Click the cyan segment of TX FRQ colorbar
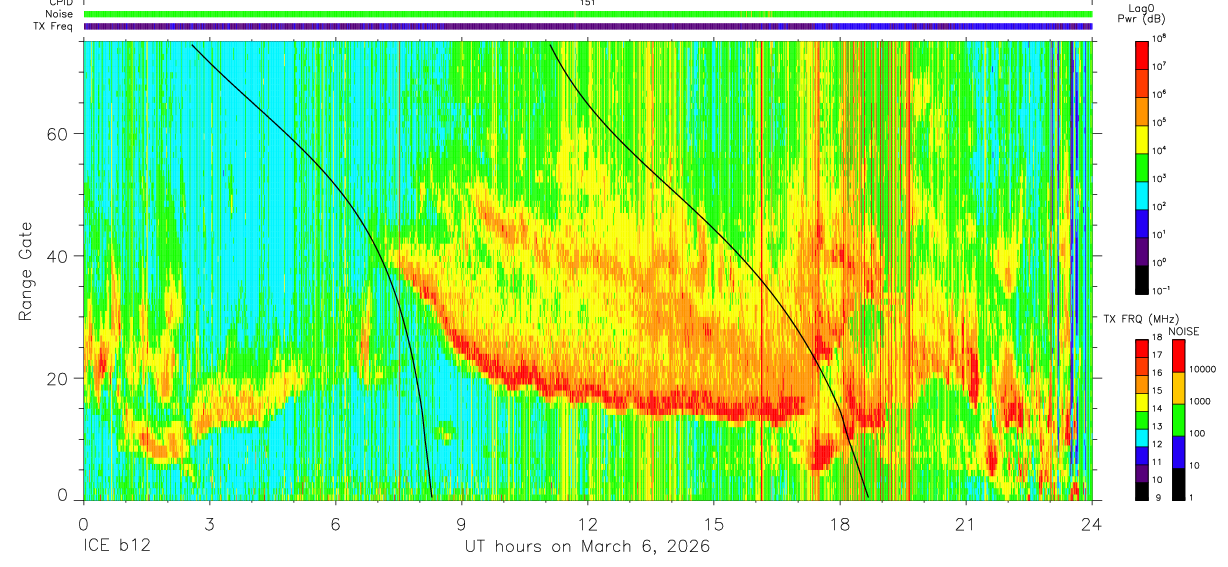1228x567 pixels. (1142, 438)
